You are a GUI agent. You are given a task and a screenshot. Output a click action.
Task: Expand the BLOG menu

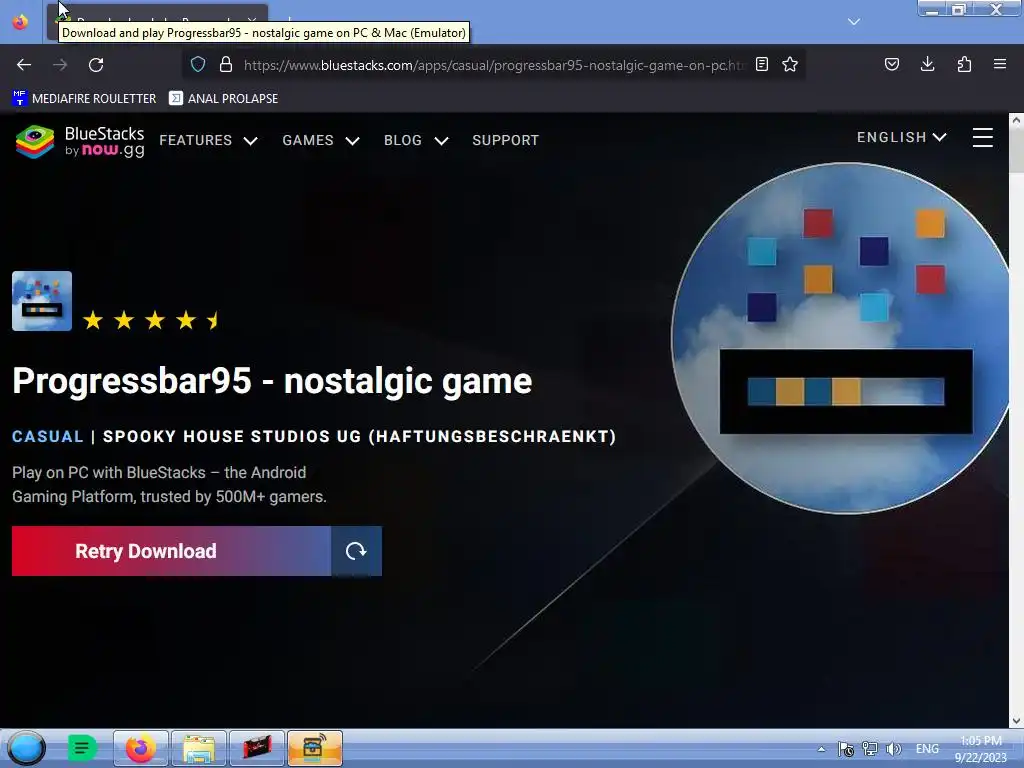(x=416, y=140)
